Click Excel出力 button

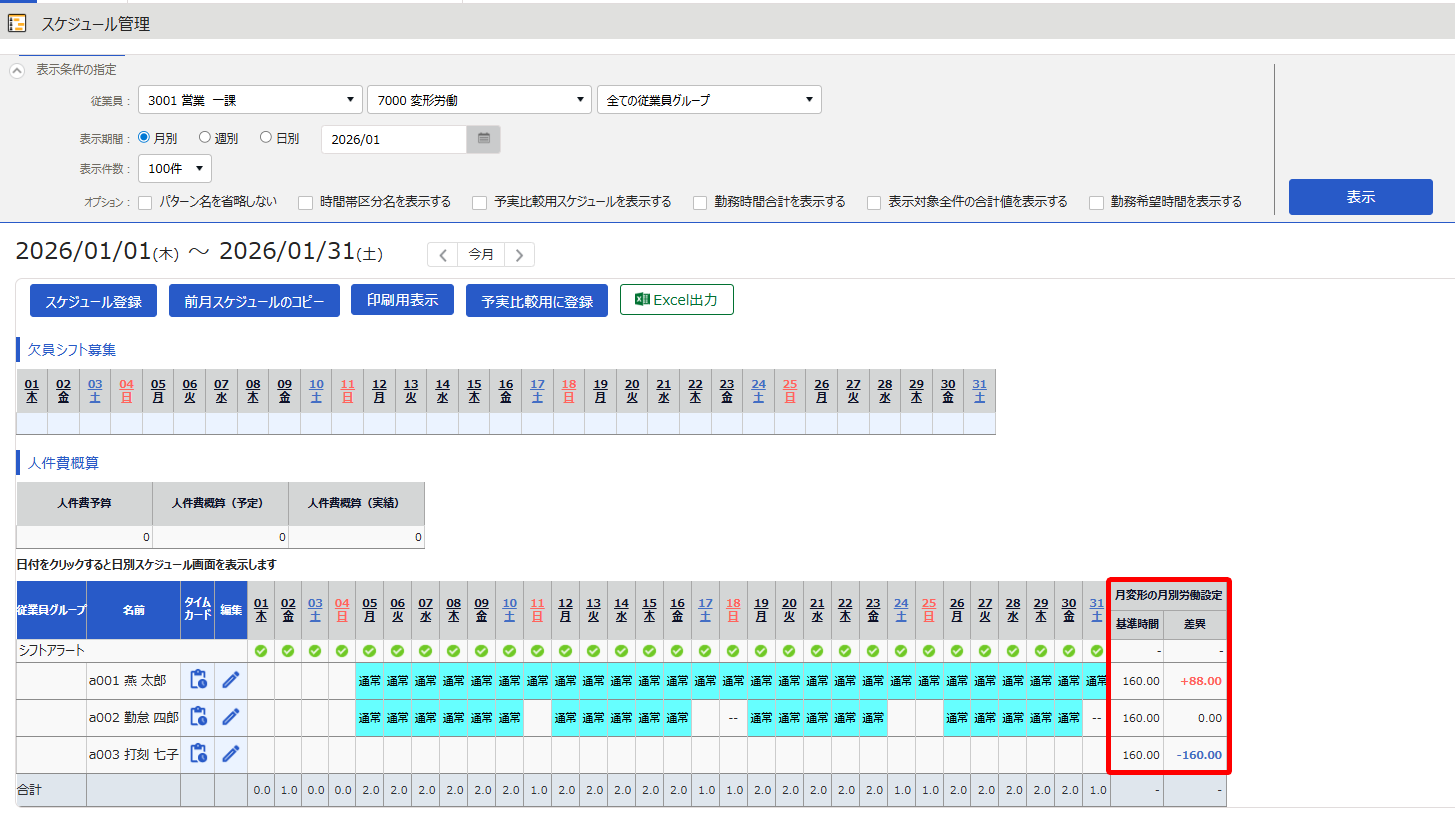[x=677, y=300]
